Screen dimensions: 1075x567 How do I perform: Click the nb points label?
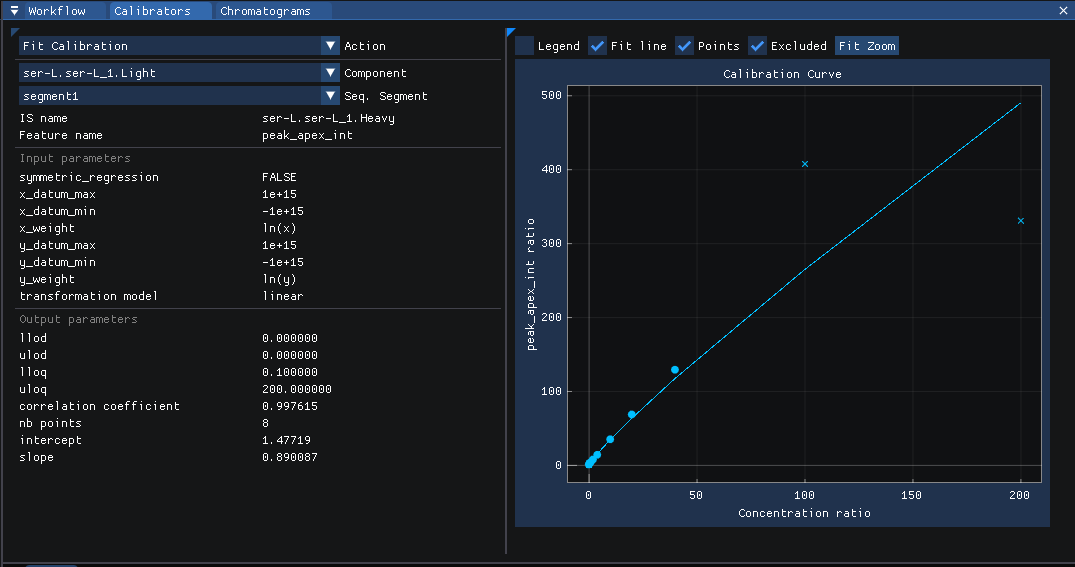click(50, 423)
